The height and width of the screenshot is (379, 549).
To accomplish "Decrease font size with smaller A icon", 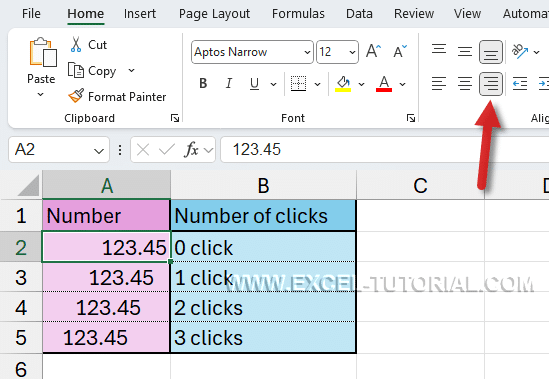I will pos(400,51).
